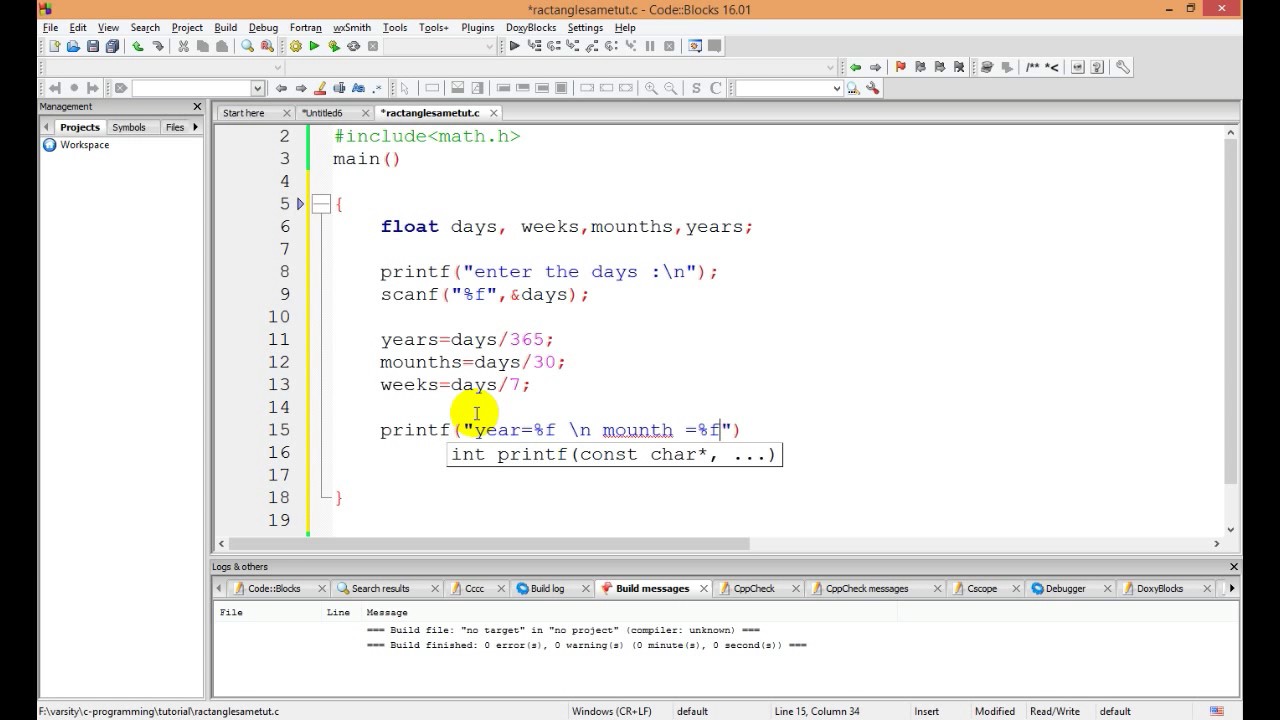Viewport: 1280px width, 720px height.
Task: Click "Windows (CR+LF)" in status bar
Action: [x=611, y=711]
